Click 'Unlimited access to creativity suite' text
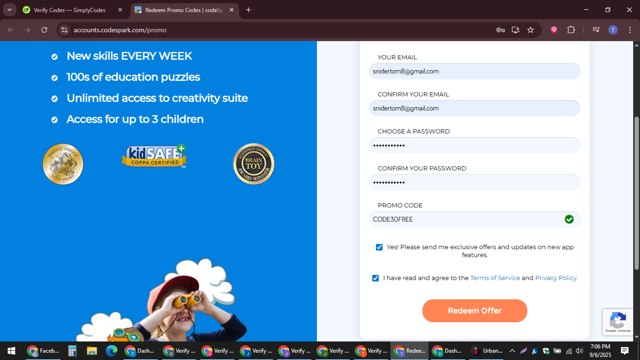 click(157, 98)
